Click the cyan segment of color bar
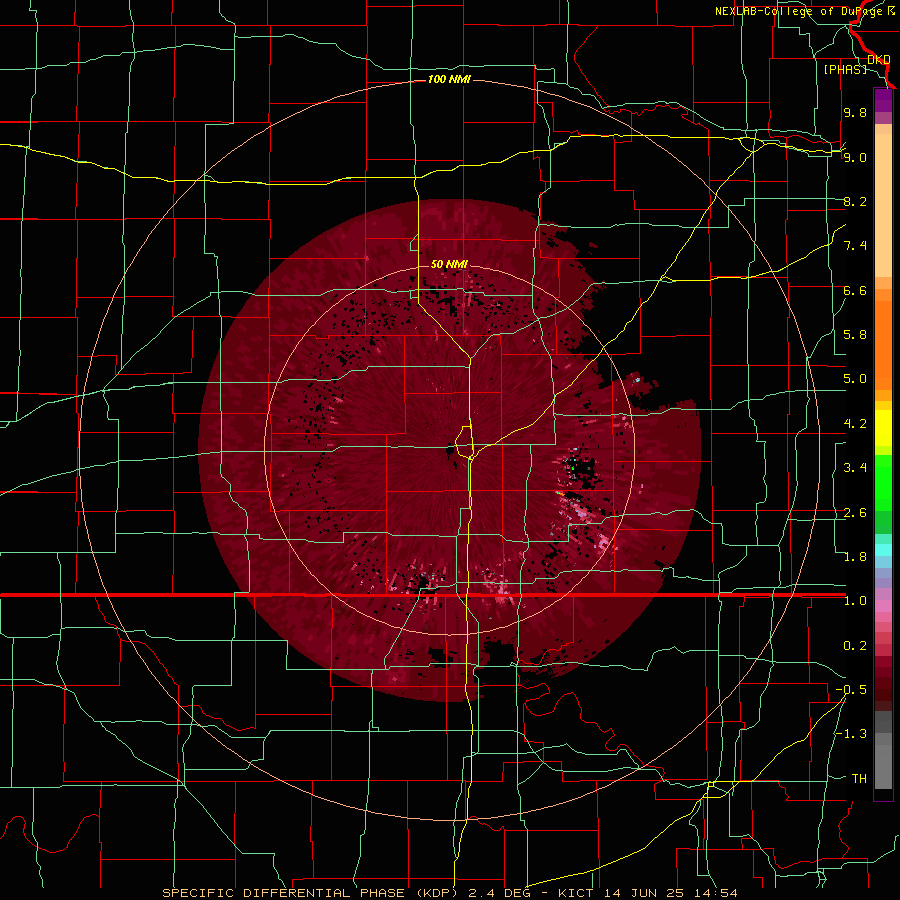The height and width of the screenshot is (900, 900). (883, 550)
